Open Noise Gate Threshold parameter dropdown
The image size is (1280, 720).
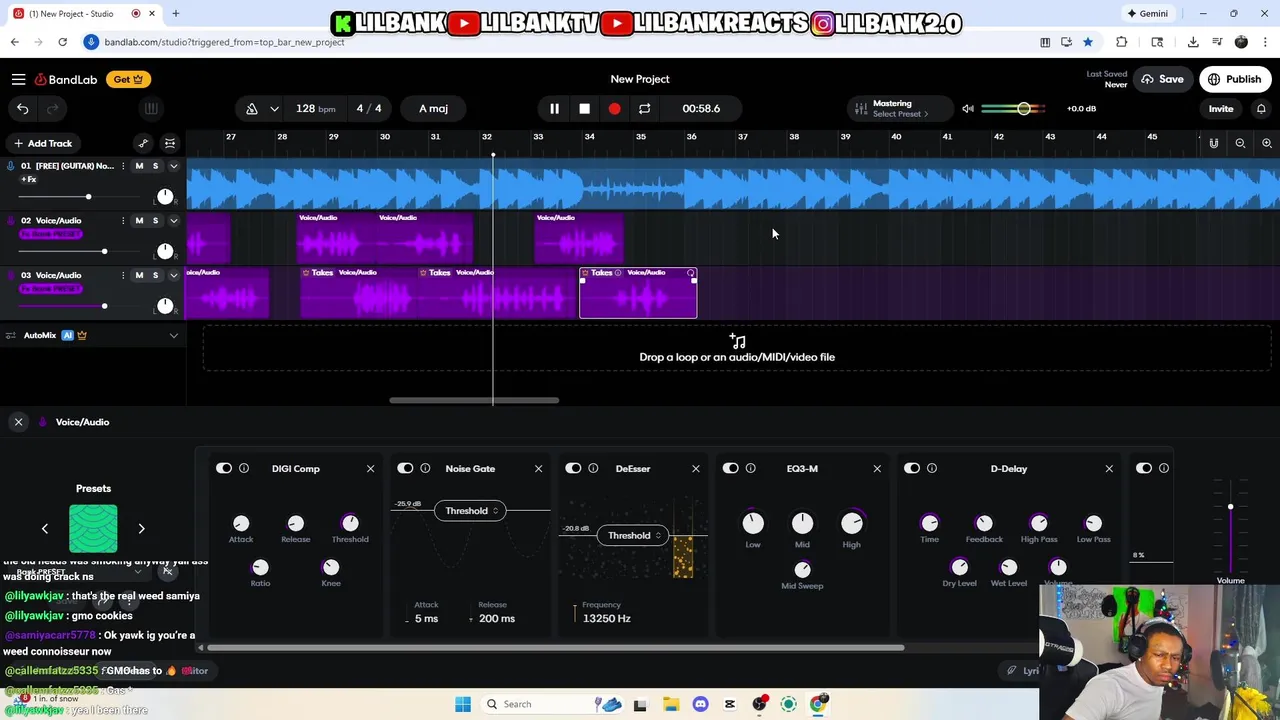(470, 511)
